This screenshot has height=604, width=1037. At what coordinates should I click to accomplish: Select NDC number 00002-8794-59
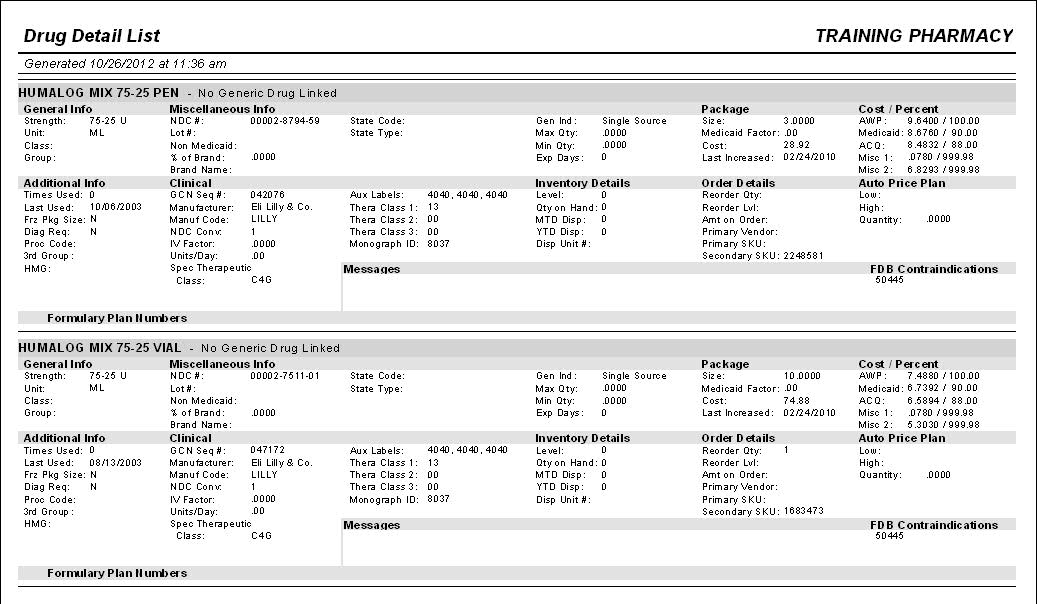click(285, 121)
